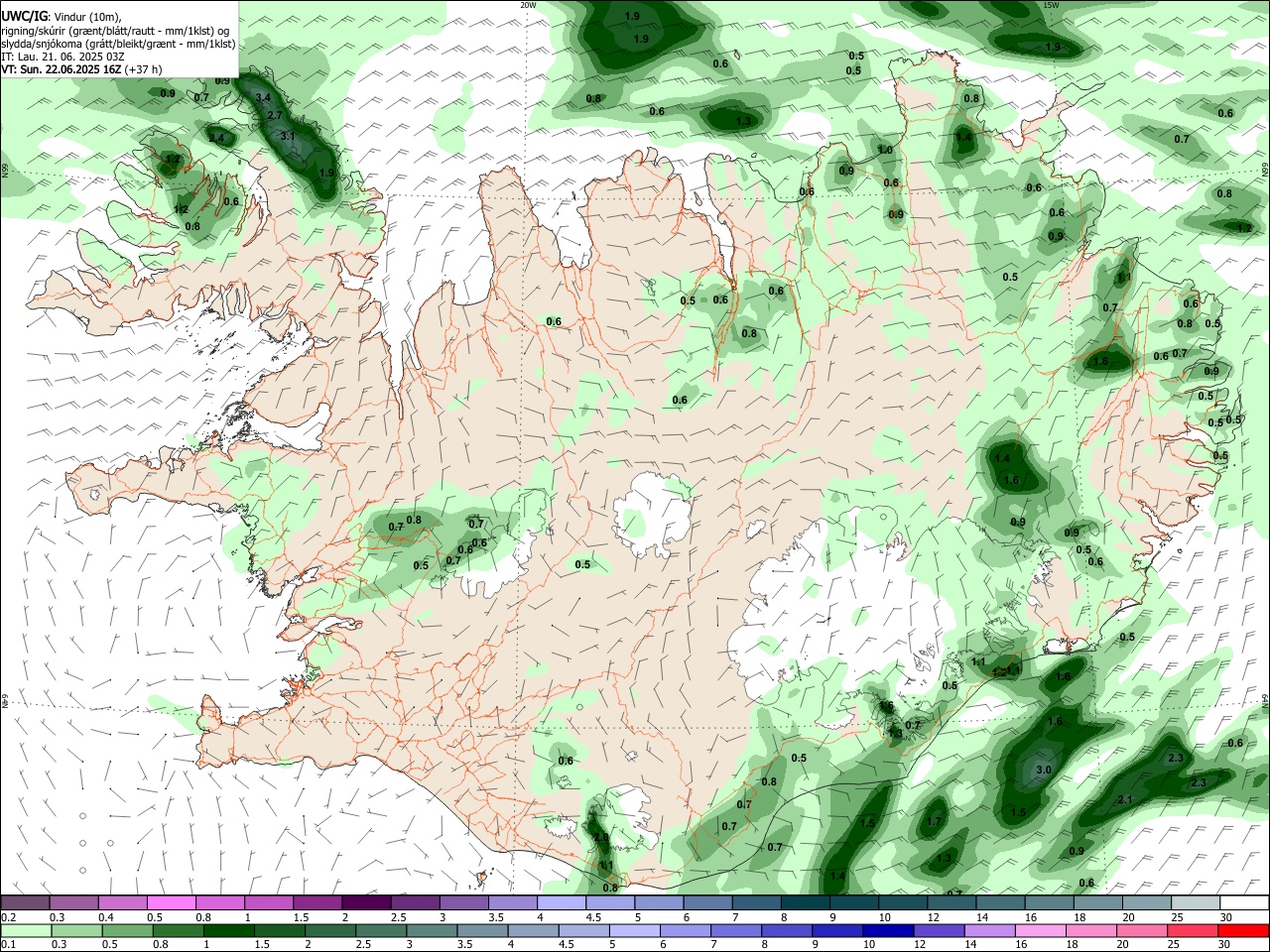Click the 'IT: Lau. 21. 06. 2025 03Z' line

tap(63, 57)
